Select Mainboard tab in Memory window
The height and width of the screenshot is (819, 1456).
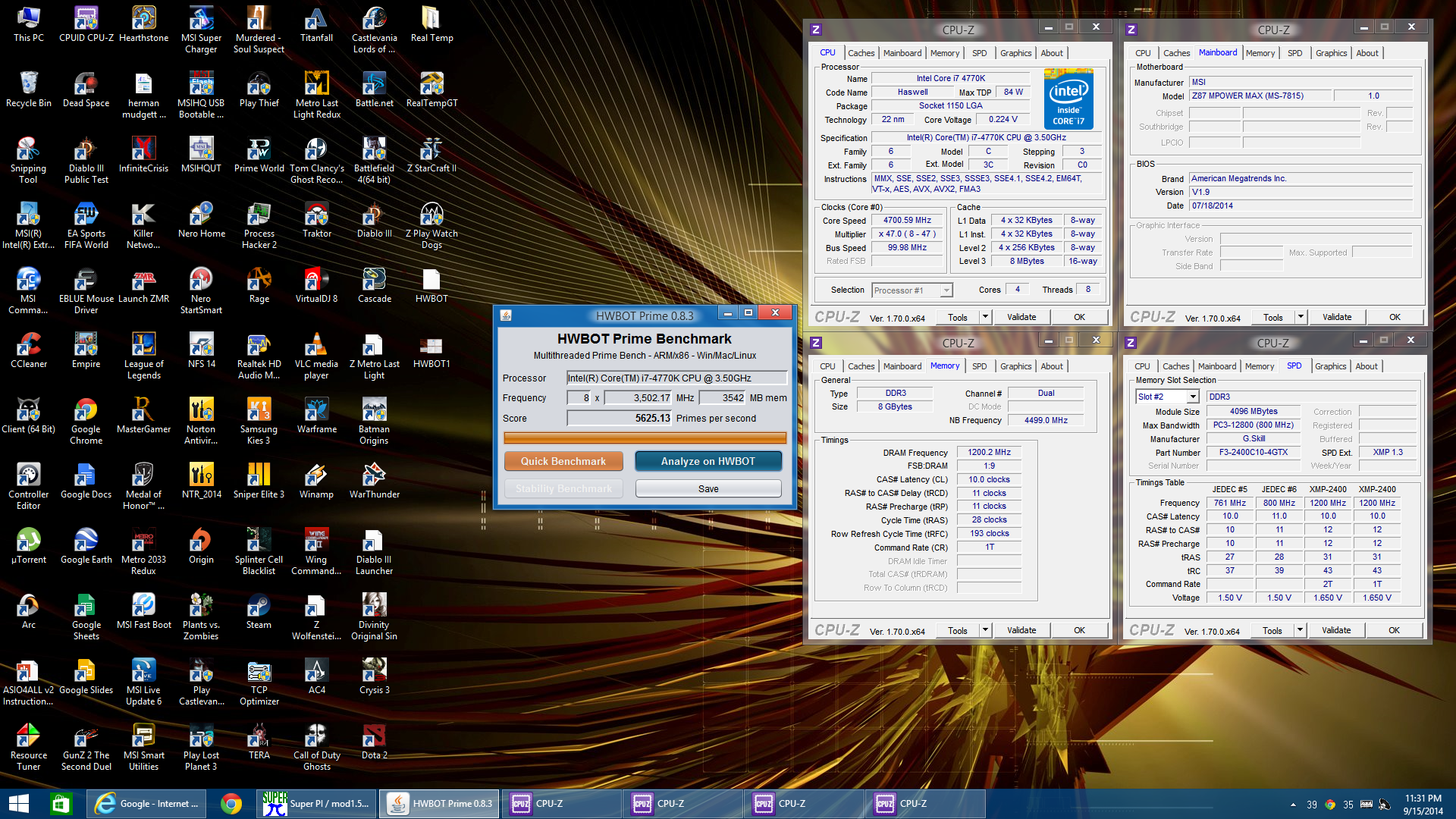[902, 366]
